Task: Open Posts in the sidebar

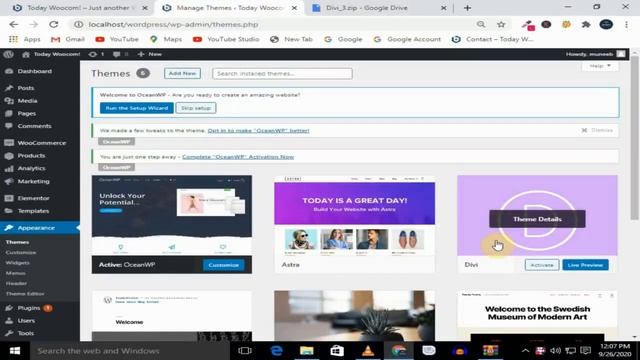Action: tap(26, 88)
